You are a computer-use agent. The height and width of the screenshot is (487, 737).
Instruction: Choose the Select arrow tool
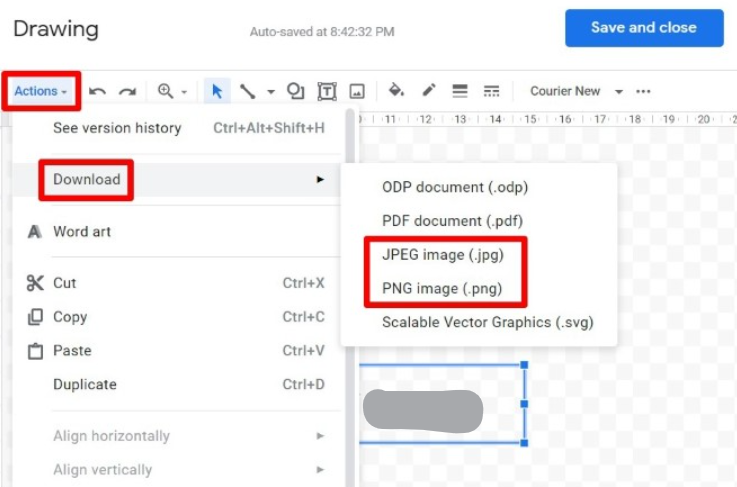217,91
